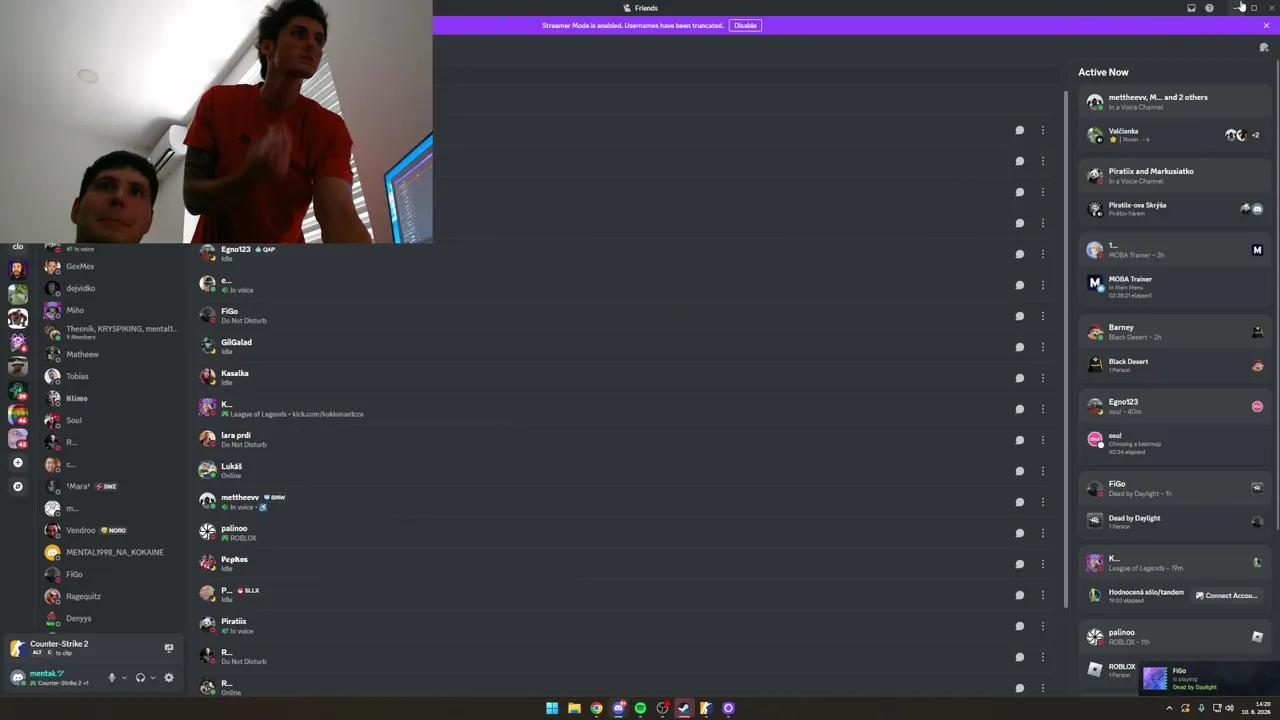Expand headphone output options arrow
This screenshot has height=720, width=1280.
coord(153,678)
